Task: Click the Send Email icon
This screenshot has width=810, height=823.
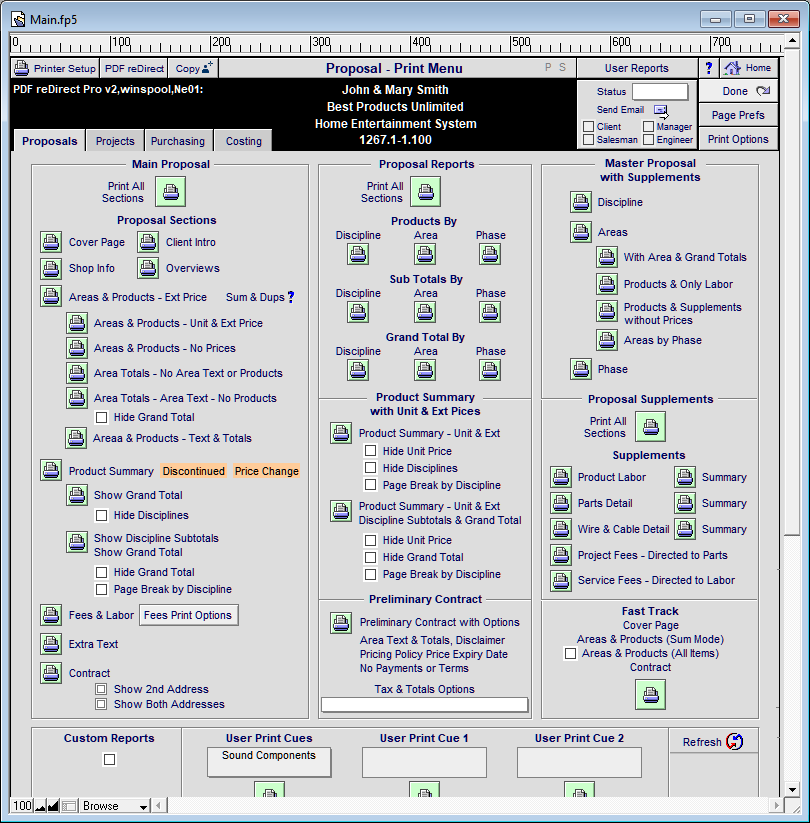Action: point(661,111)
